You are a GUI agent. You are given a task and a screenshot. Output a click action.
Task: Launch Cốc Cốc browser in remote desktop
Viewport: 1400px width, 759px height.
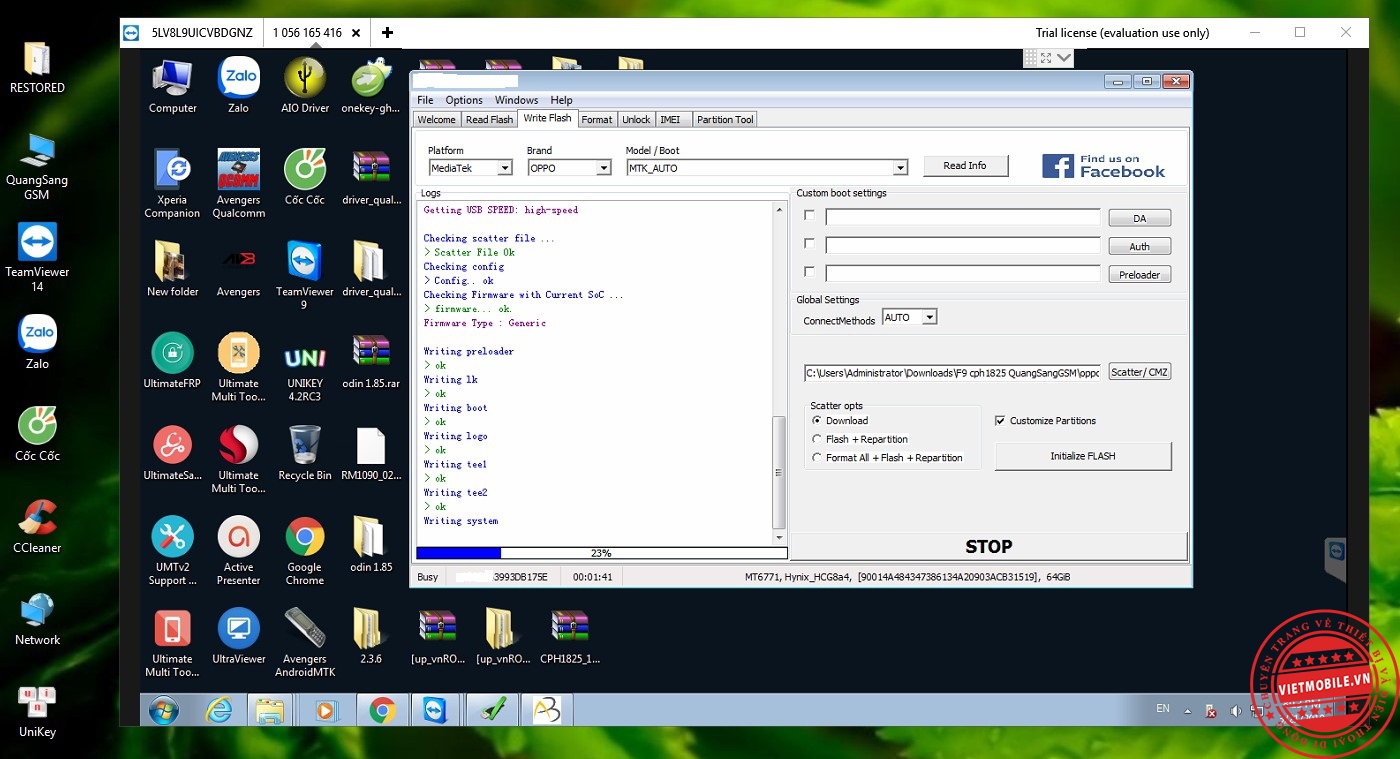point(305,177)
